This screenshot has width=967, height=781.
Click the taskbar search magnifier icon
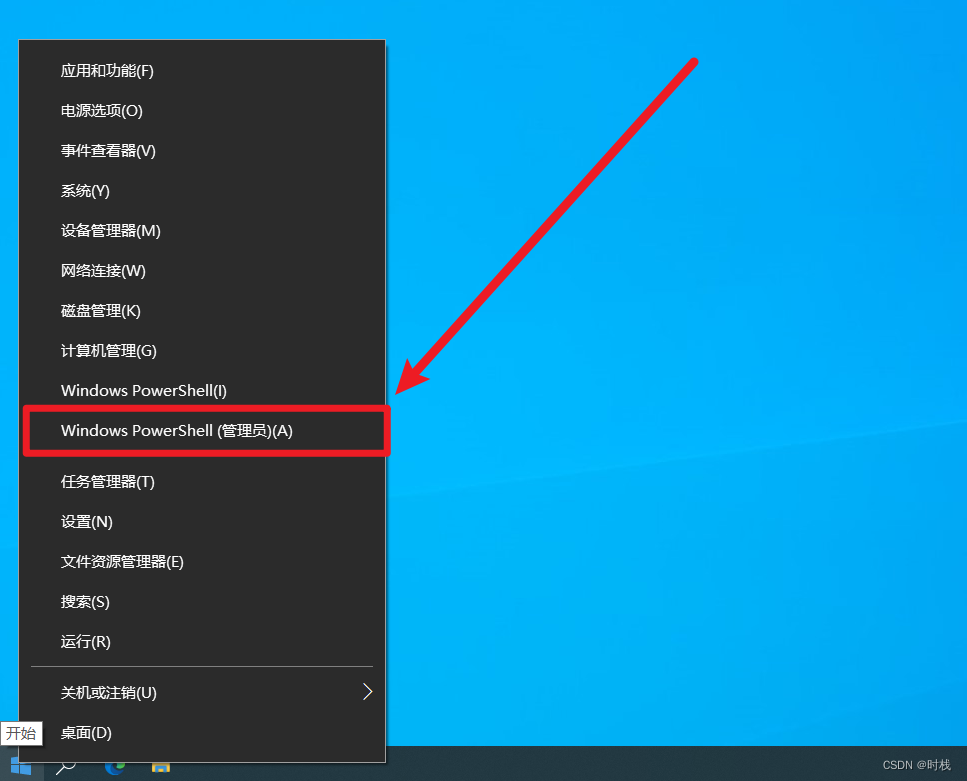pyautogui.click(x=65, y=767)
